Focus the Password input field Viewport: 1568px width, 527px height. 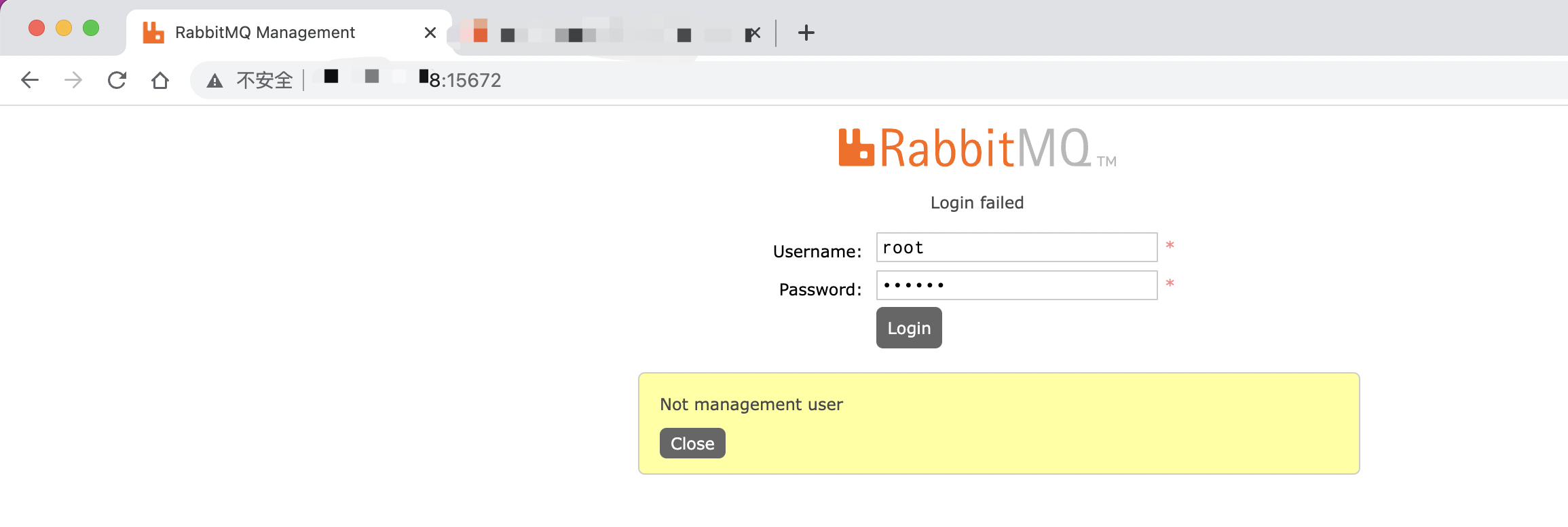1017,285
